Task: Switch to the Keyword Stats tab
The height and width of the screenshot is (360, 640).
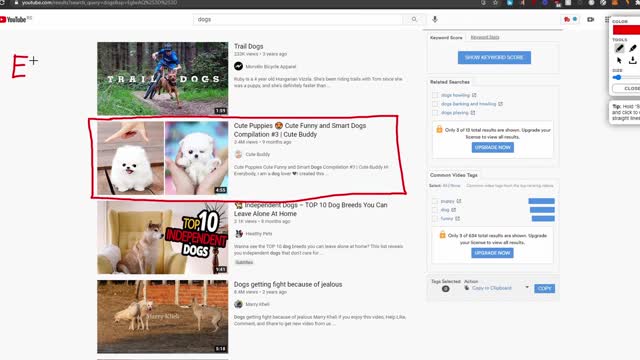Action: 485,37
